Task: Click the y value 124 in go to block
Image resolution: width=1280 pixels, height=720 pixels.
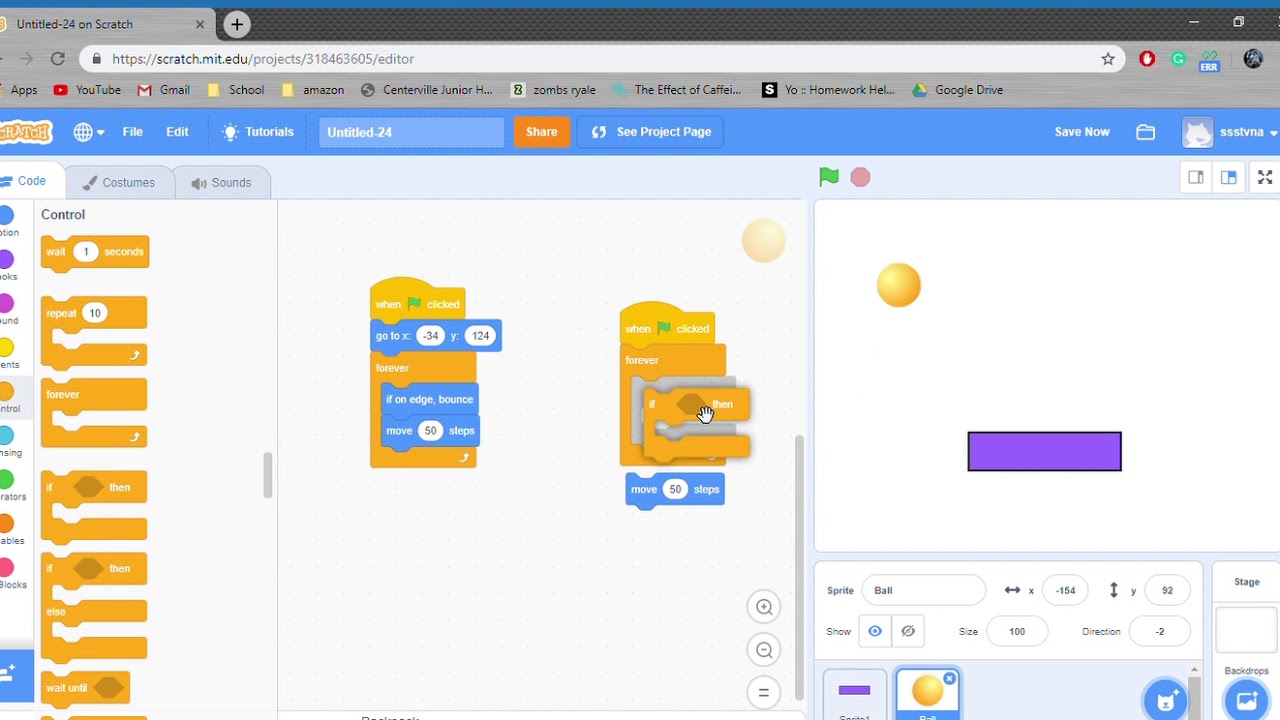Action: coord(480,336)
